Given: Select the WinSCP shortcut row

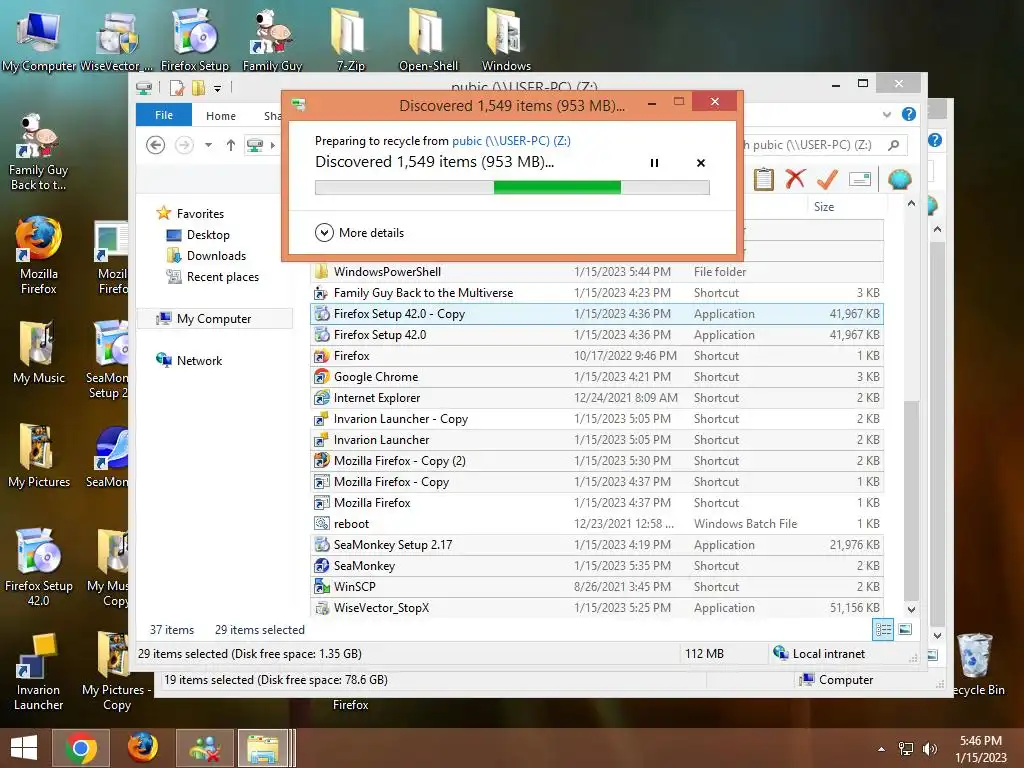Looking at the screenshot, I should tap(597, 586).
